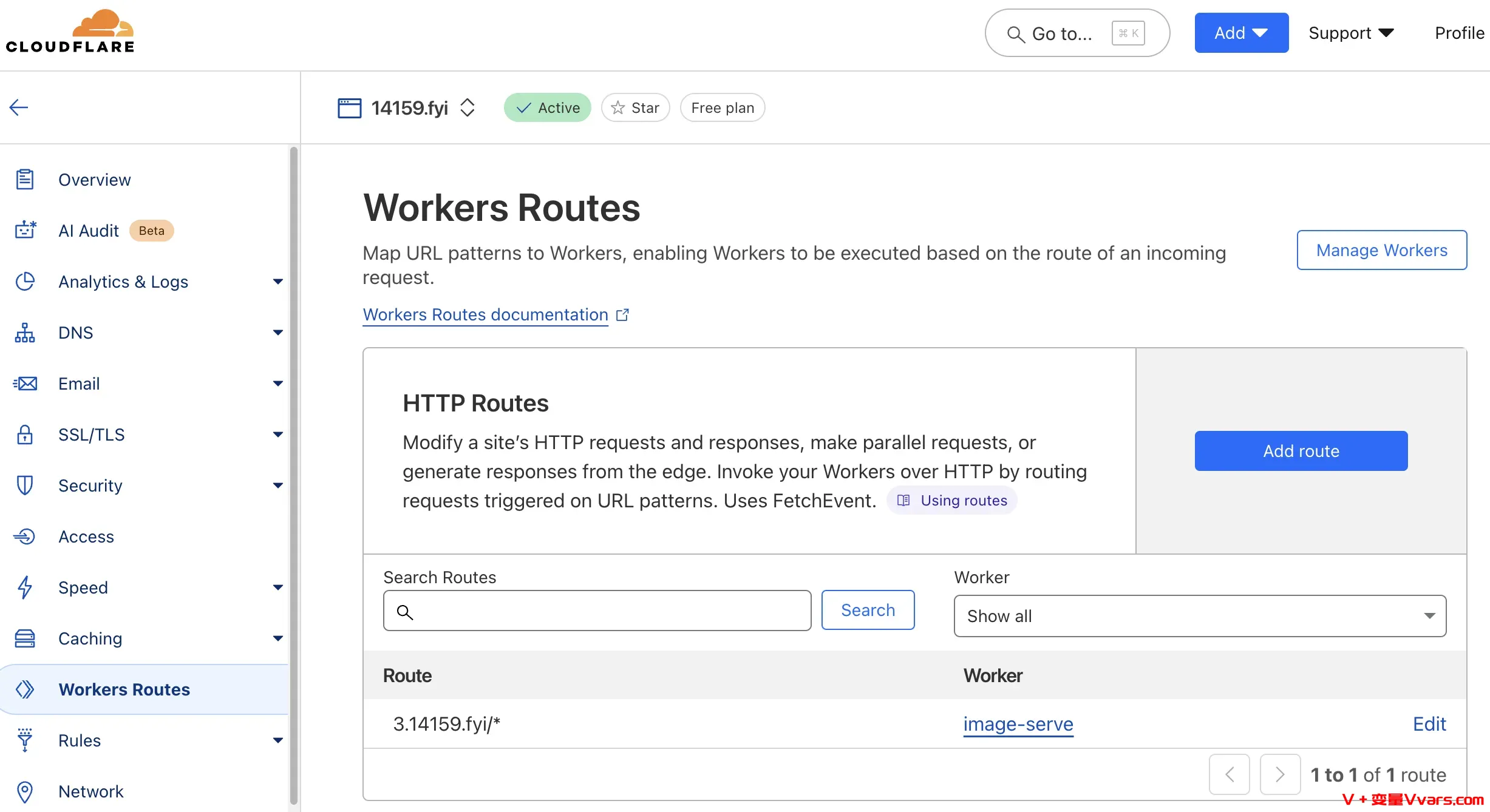Screen dimensions: 1490x812
Task: Focus the Search Routes input field
Action: (597, 611)
